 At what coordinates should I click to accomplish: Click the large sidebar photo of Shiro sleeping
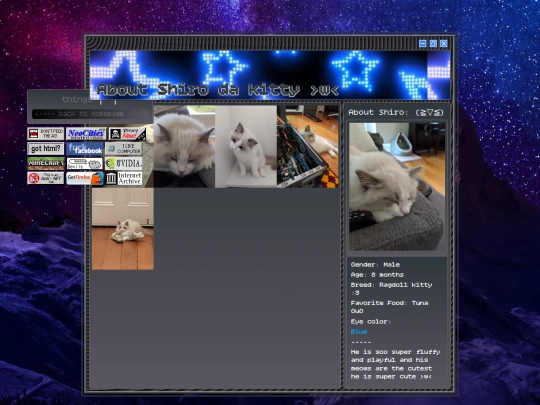[x=397, y=186]
